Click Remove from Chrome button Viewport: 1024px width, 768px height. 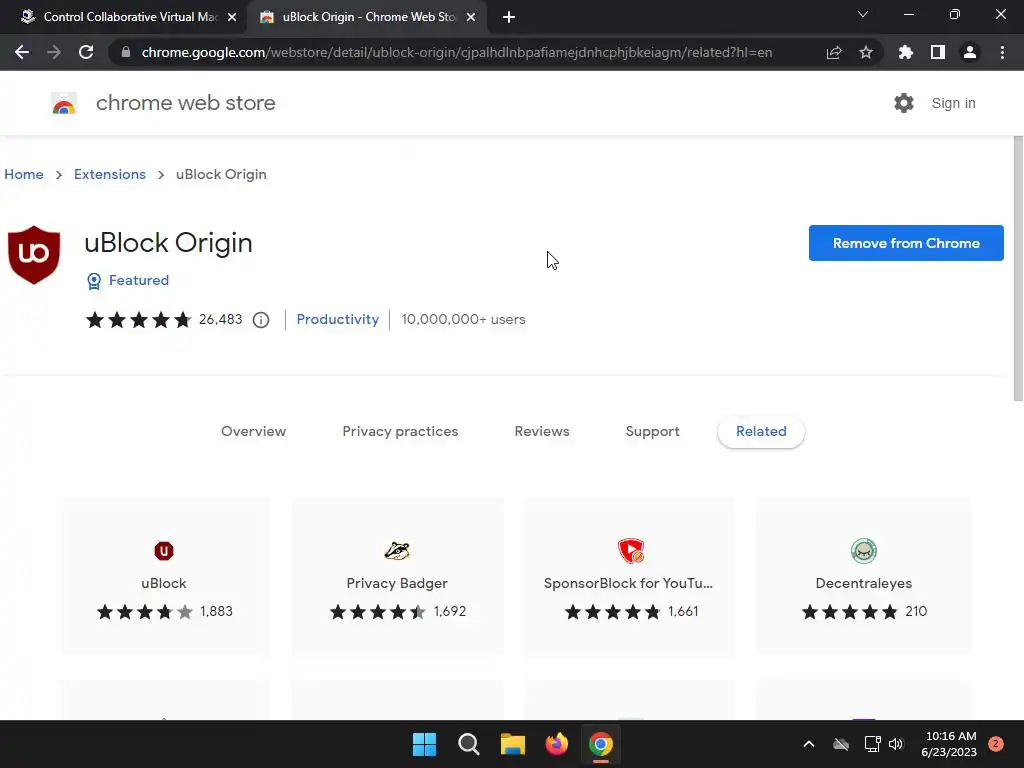(906, 243)
